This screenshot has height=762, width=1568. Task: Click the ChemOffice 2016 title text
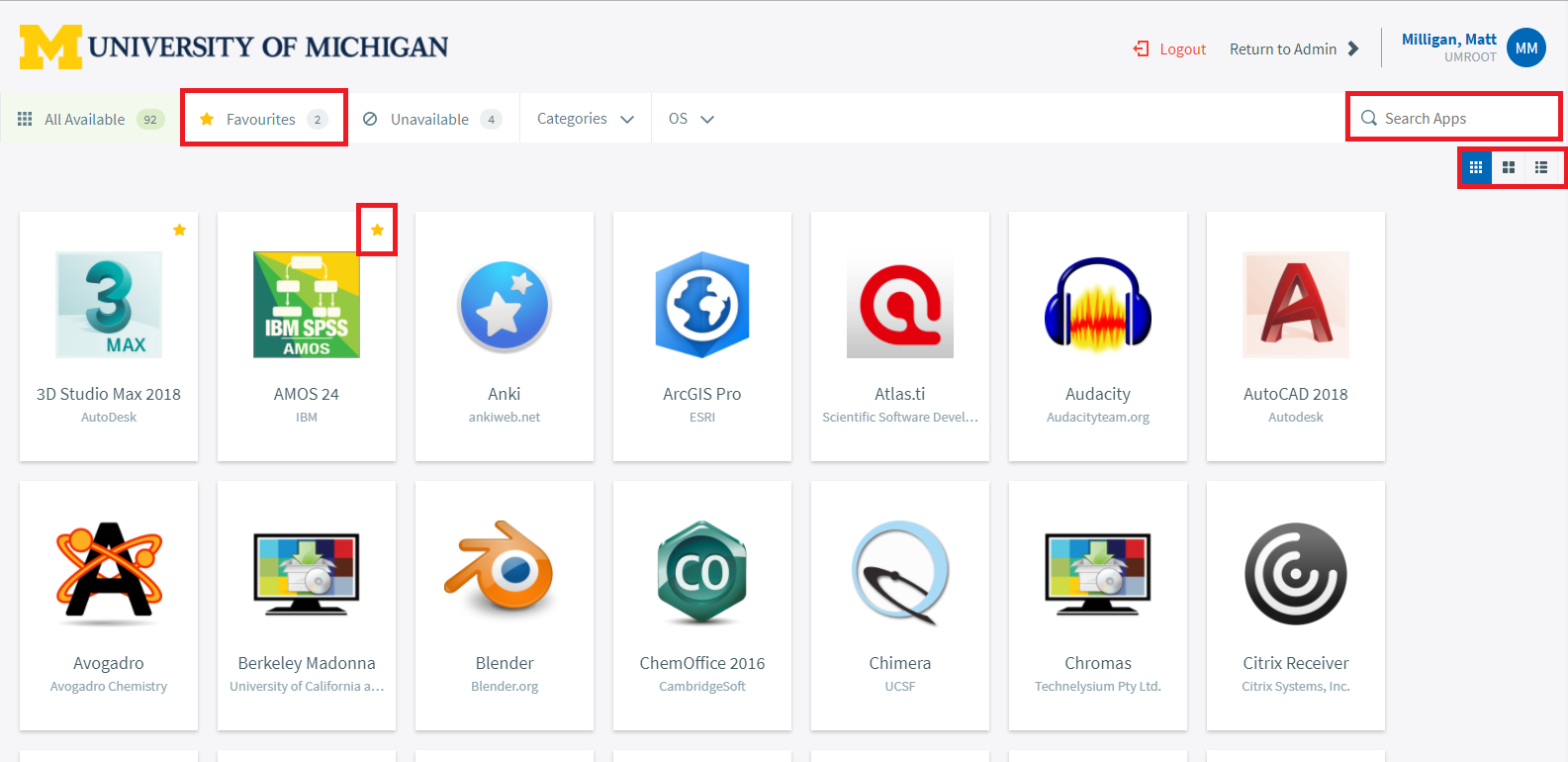click(x=702, y=663)
